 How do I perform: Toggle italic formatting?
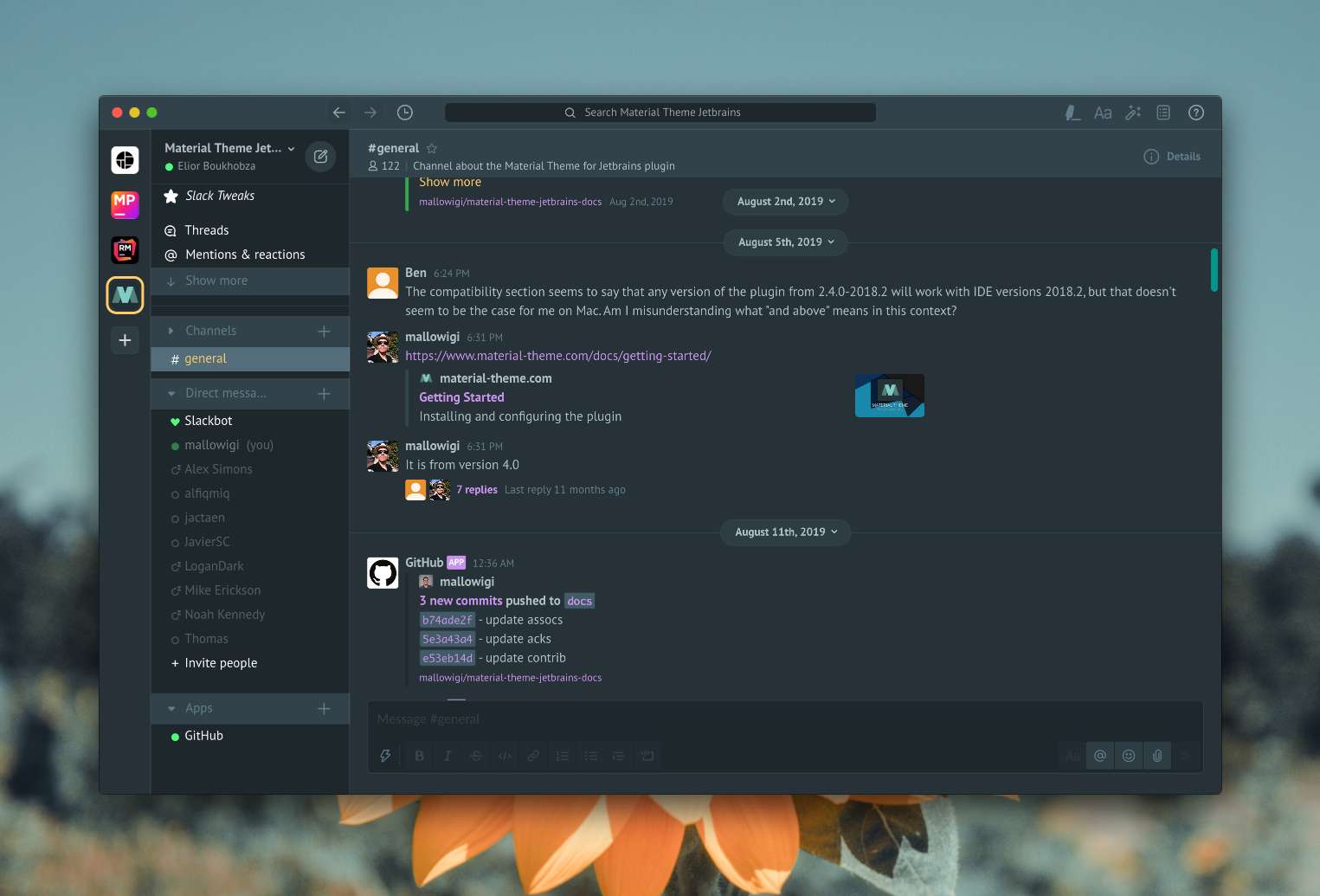click(448, 756)
